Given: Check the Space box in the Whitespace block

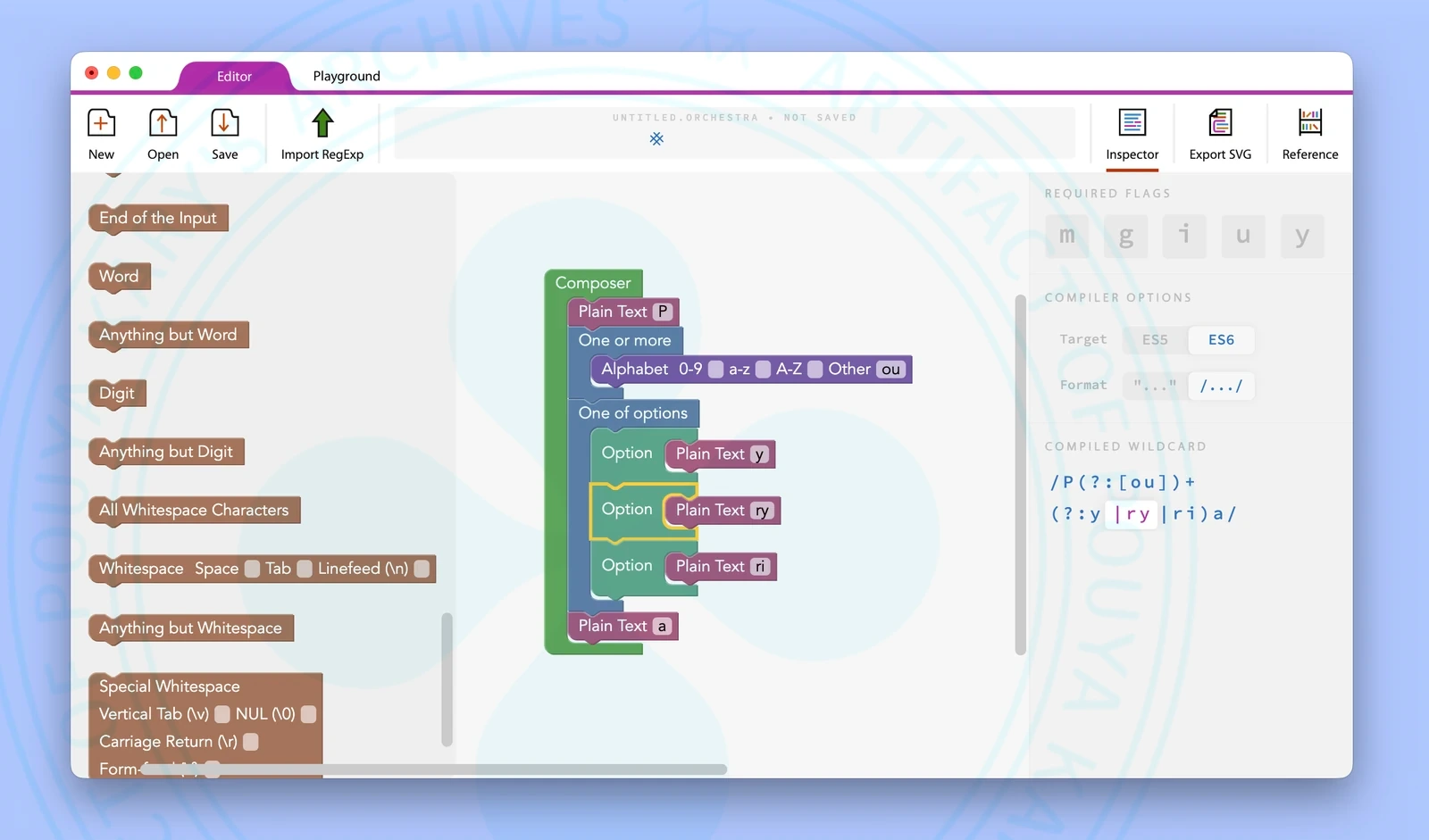Looking at the screenshot, I should click(x=252, y=569).
